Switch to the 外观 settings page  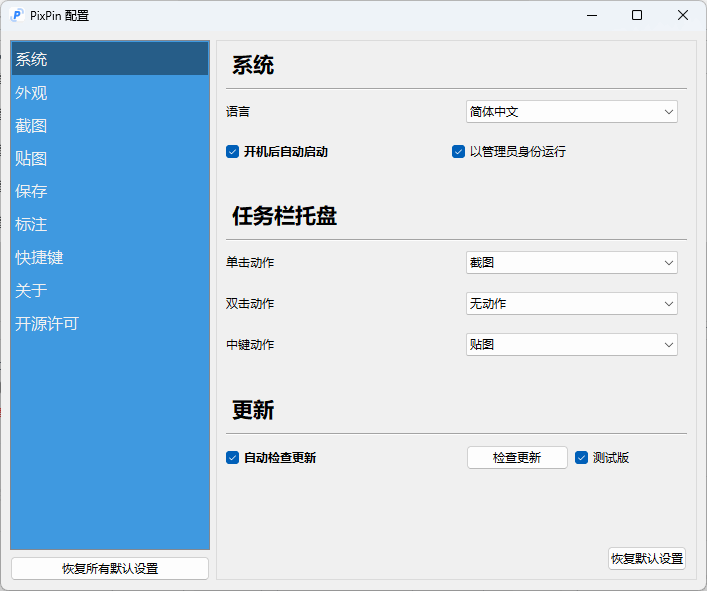[x=32, y=93]
